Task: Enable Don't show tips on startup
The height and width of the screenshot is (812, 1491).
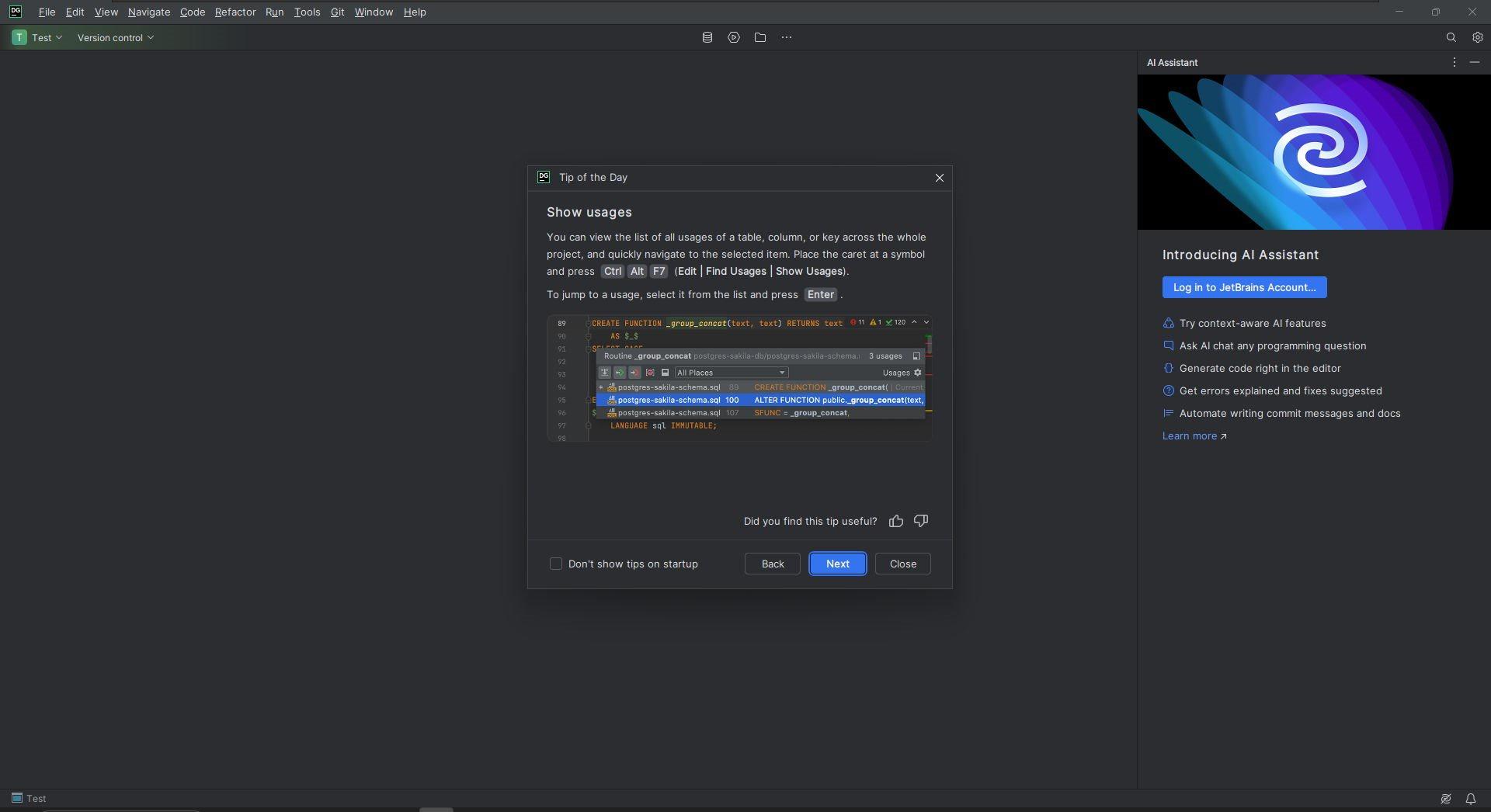Action: 555,564
